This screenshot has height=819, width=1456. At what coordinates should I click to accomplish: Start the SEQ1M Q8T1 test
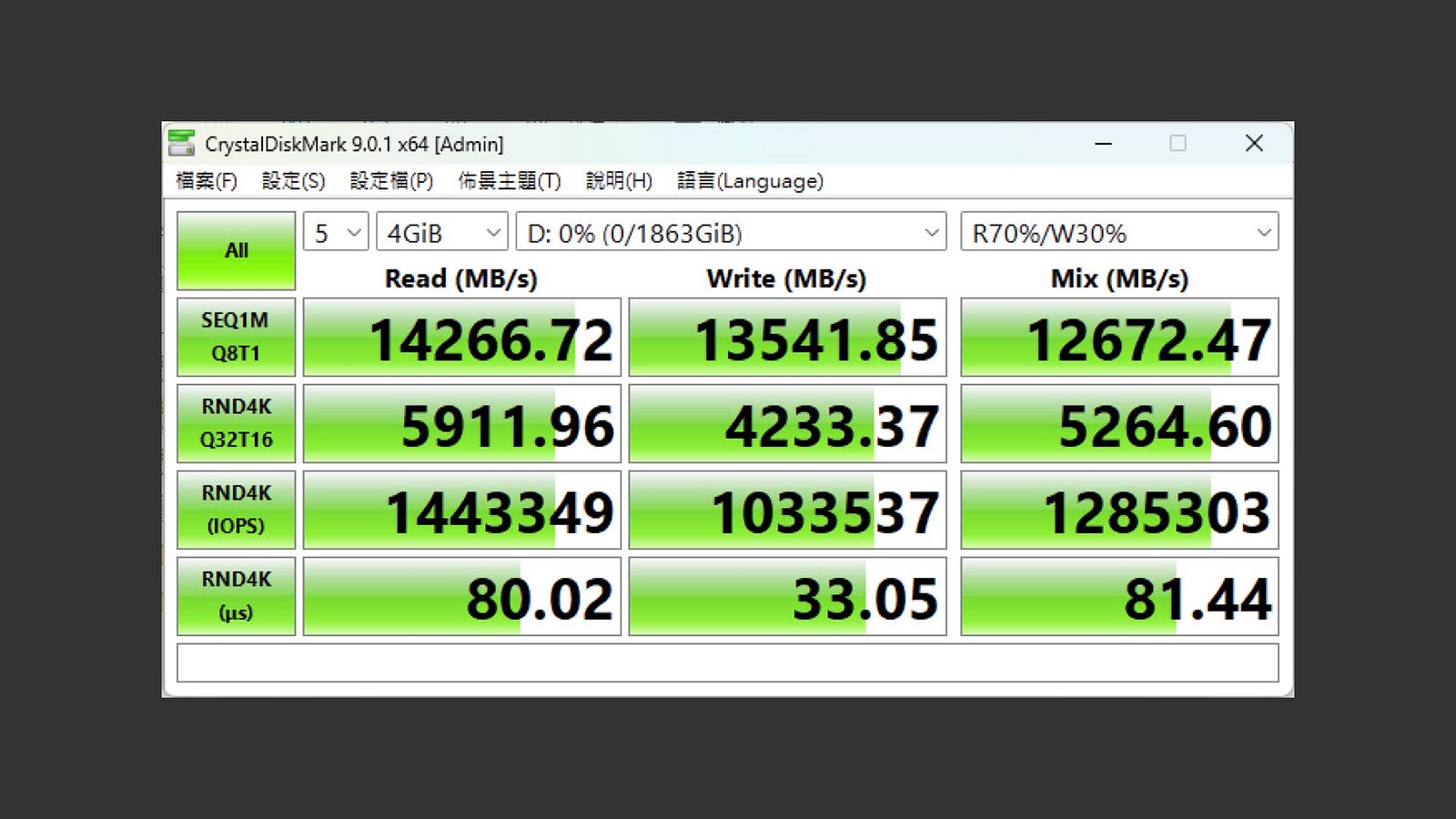coord(237,337)
